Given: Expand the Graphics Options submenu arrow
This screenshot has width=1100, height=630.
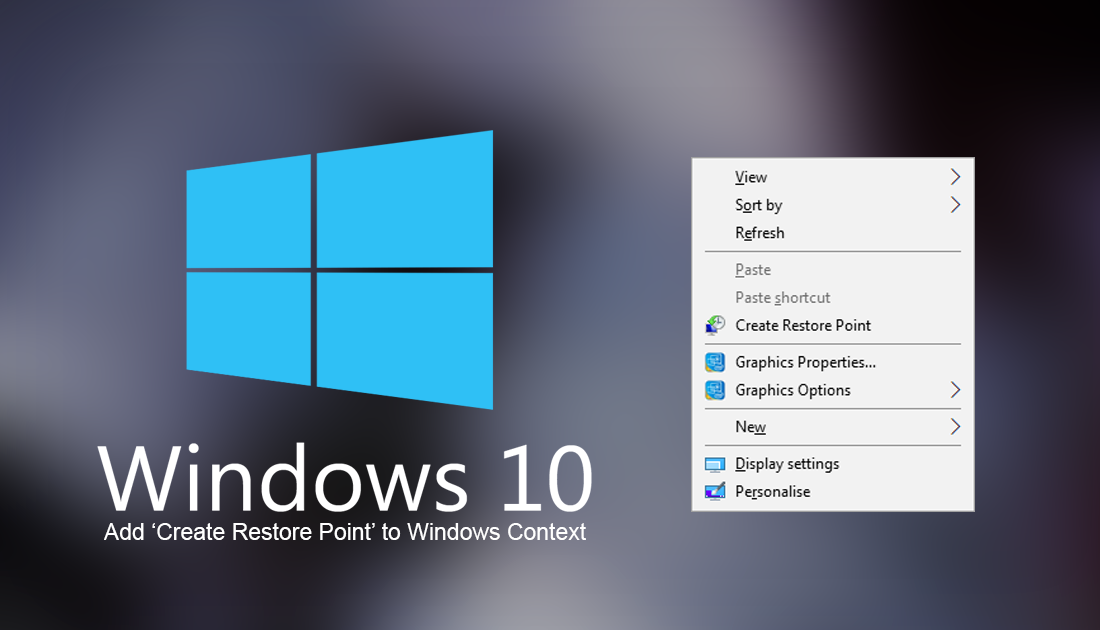Looking at the screenshot, I should click(955, 390).
